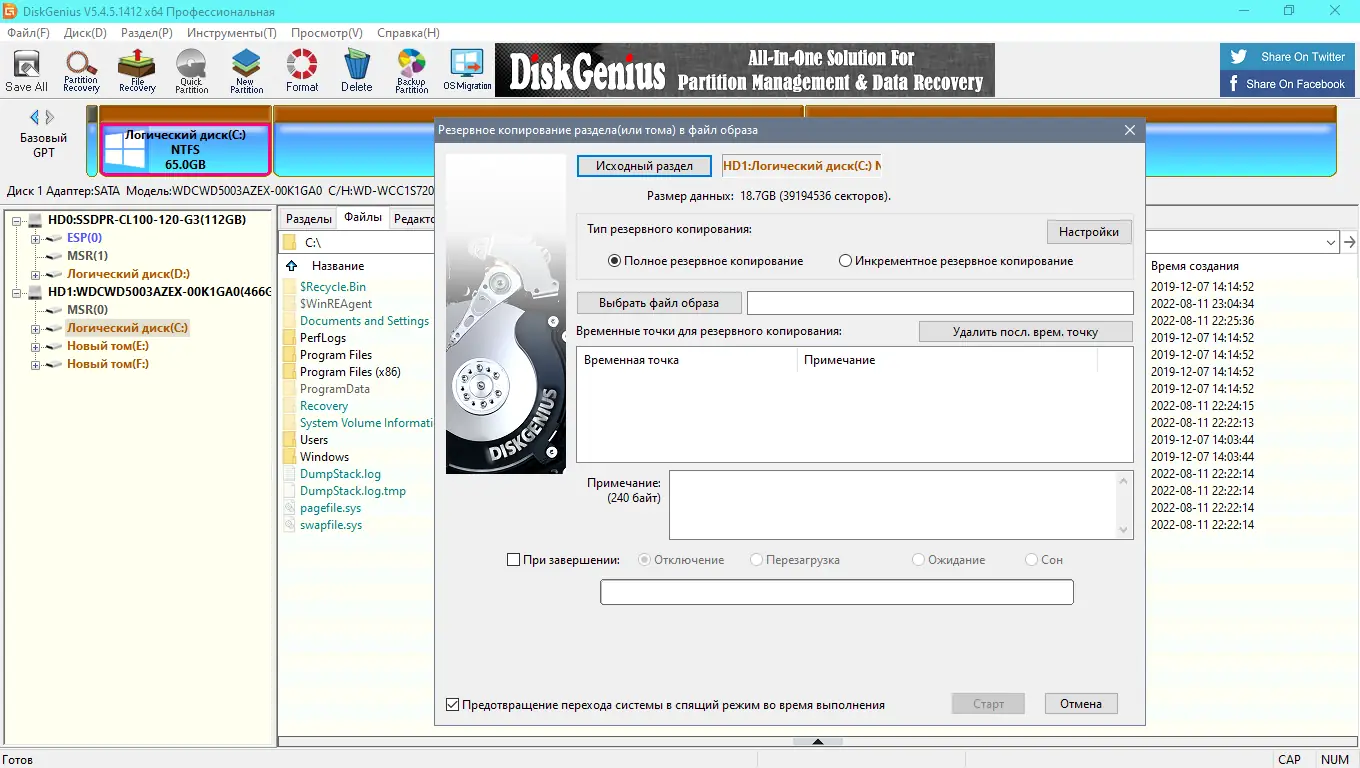Select Полное резервное копирование radio button
Image resolution: width=1360 pixels, height=768 pixels.
click(615, 261)
